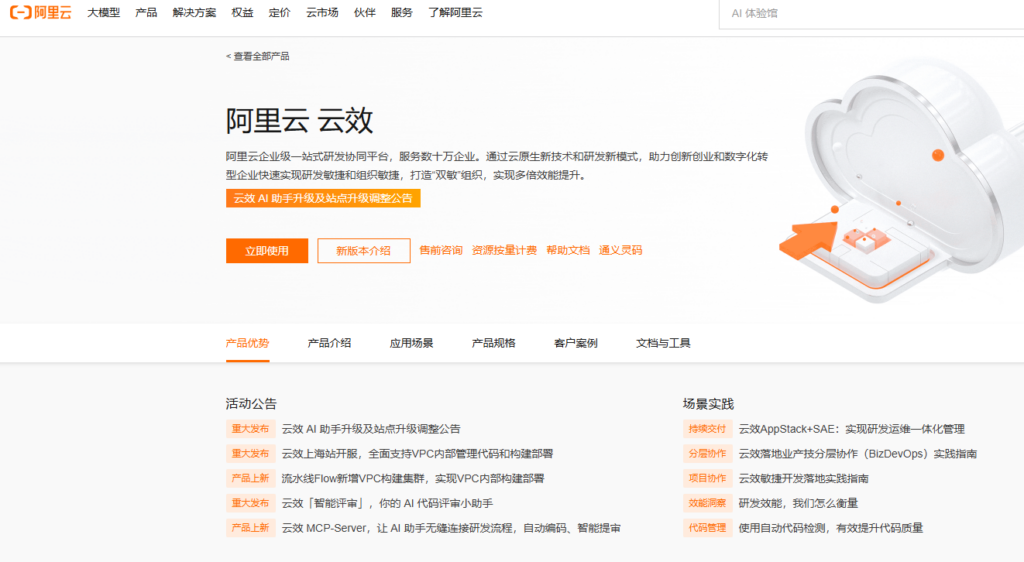Open 云效 MCP-Server announcement
The width and height of the screenshot is (1024, 562).
coord(451,528)
